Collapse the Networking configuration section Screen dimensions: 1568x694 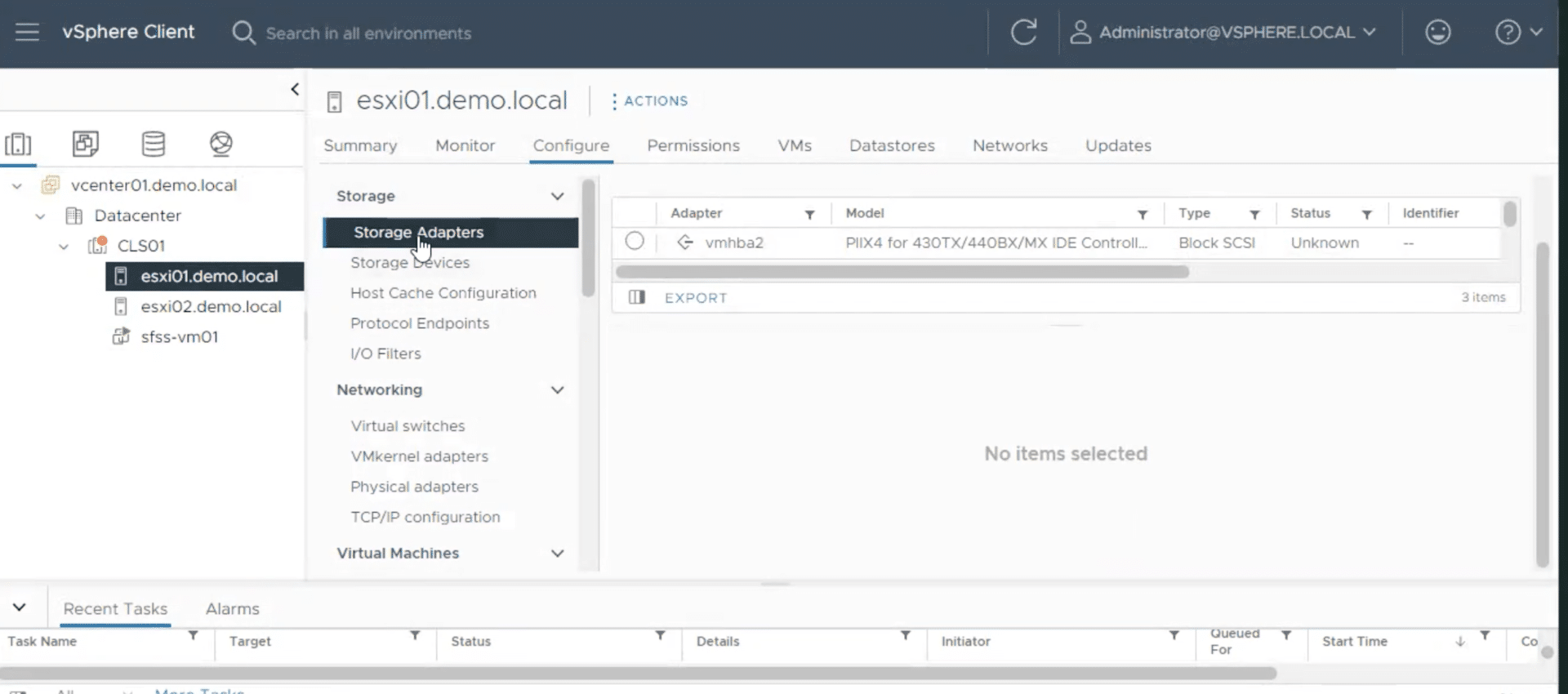pos(557,389)
